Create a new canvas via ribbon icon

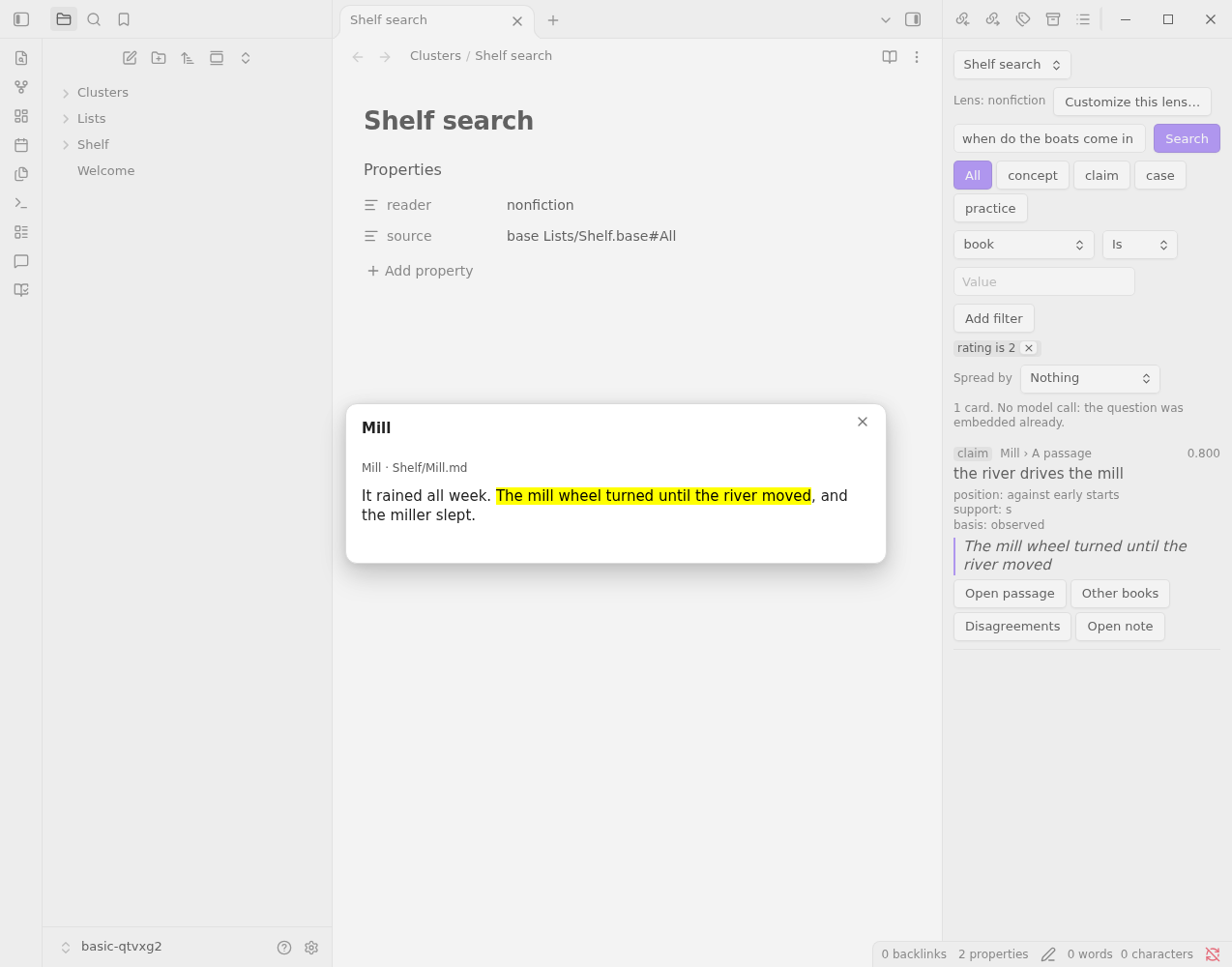[x=21, y=116]
